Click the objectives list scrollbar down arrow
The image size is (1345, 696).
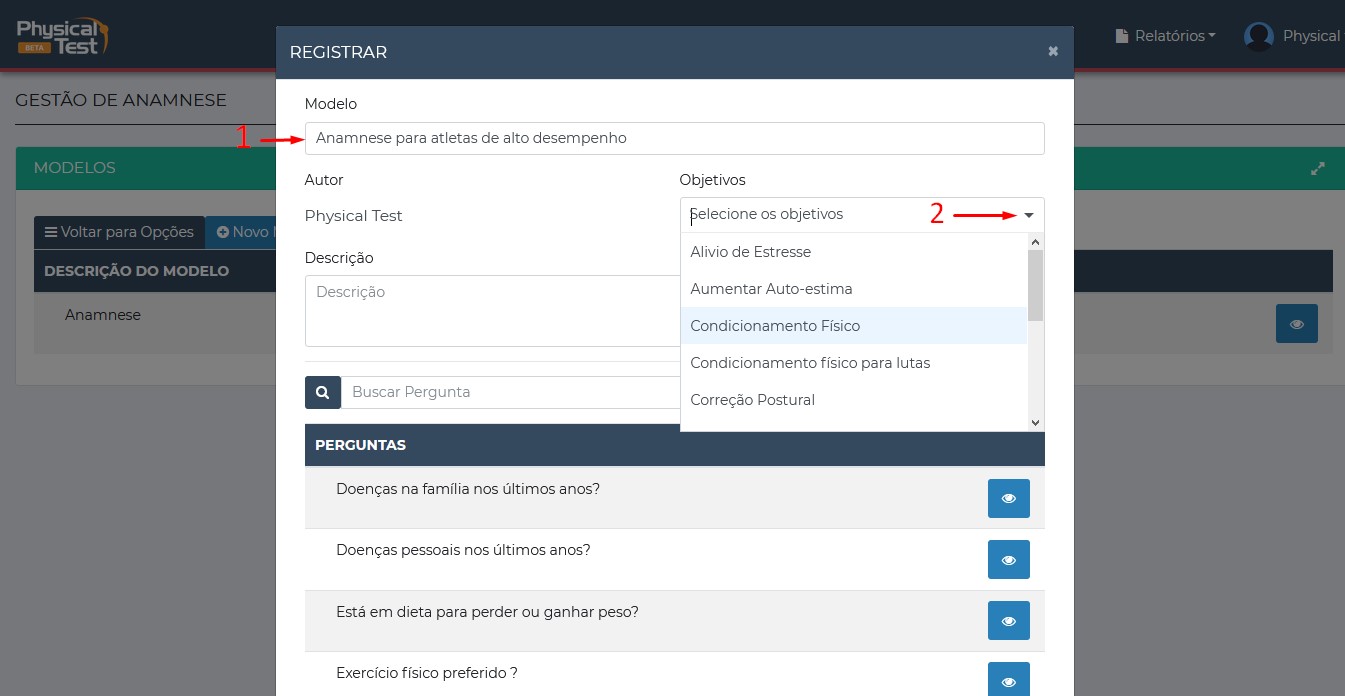click(1035, 423)
